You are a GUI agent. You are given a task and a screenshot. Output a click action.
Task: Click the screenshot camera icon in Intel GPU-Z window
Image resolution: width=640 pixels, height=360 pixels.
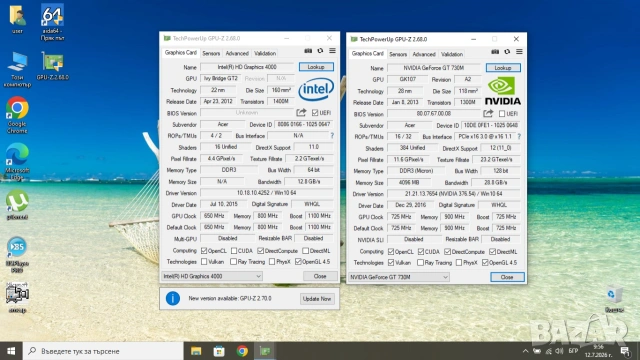coord(308,51)
